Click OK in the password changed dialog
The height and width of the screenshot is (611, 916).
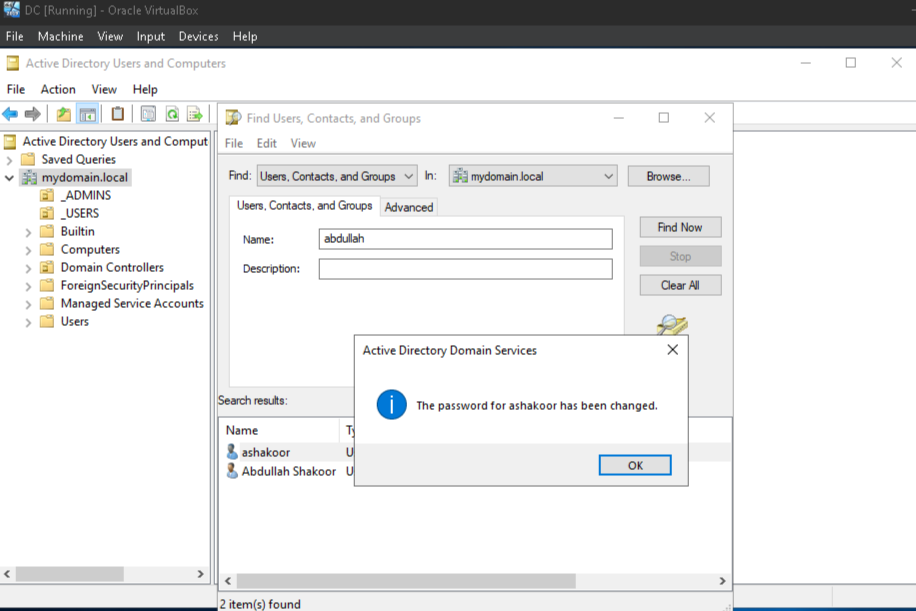coord(635,465)
